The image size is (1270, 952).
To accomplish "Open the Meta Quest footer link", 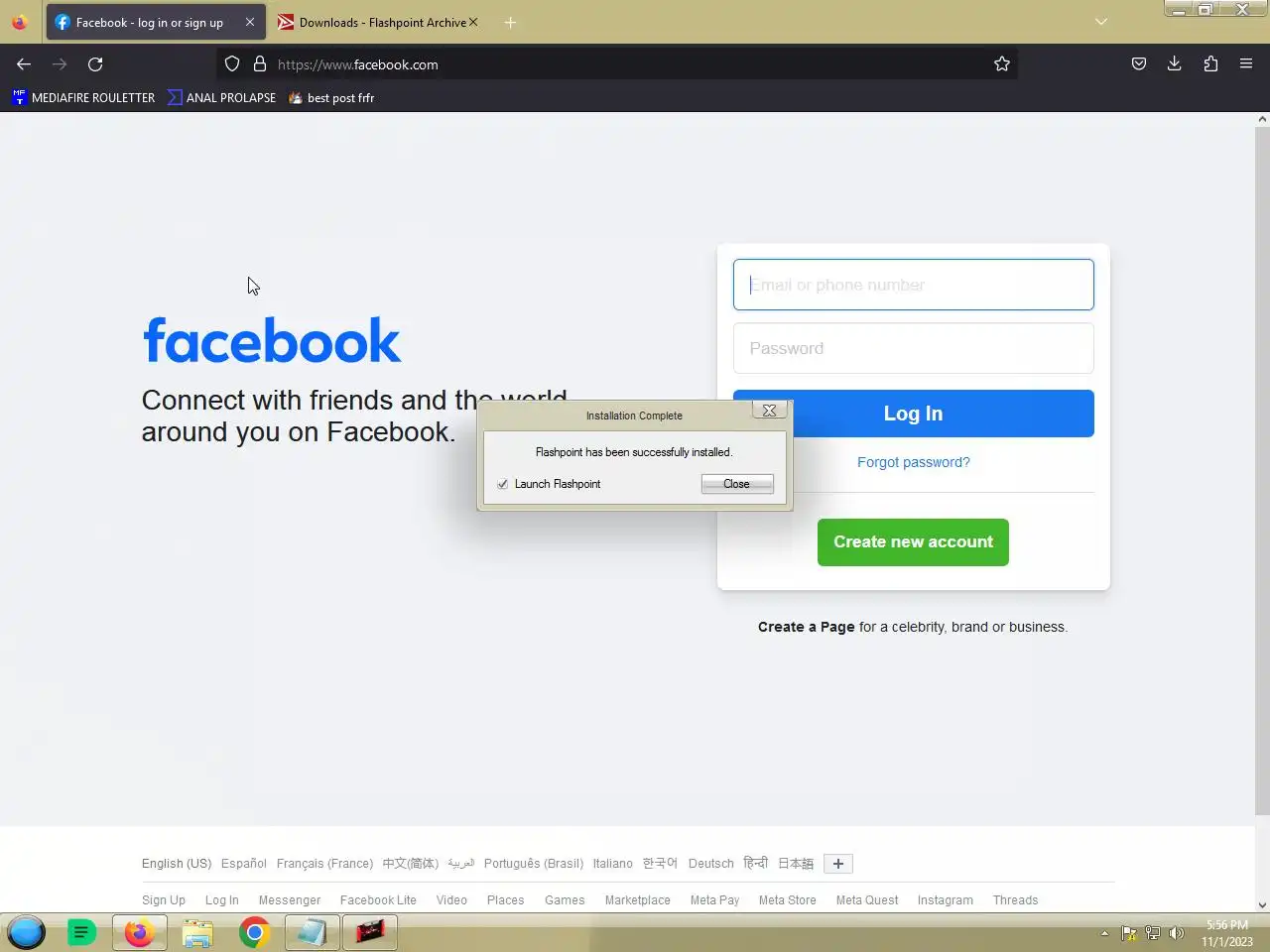I will (x=867, y=900).
